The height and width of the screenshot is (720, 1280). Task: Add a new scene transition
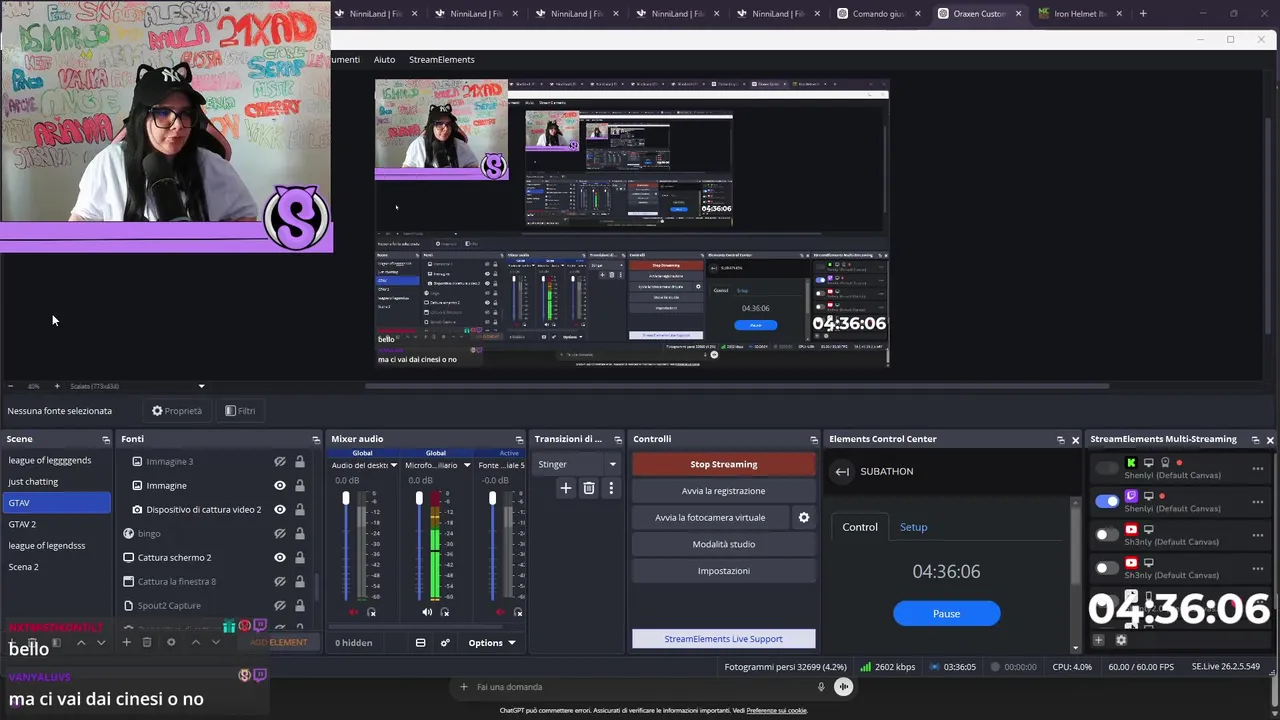coord(565,488)
